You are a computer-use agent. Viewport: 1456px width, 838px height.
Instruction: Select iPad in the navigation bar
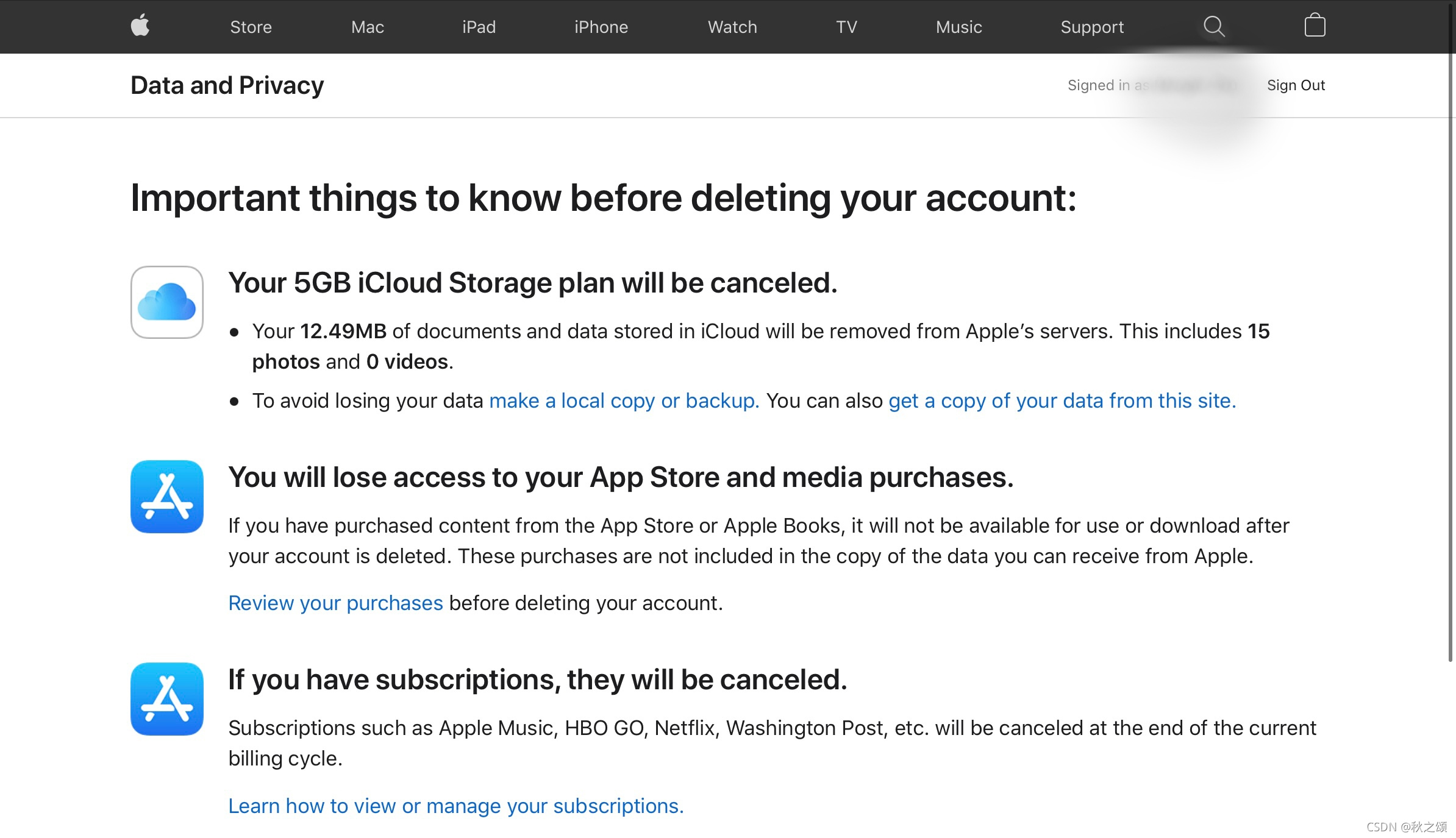(479, 27)
